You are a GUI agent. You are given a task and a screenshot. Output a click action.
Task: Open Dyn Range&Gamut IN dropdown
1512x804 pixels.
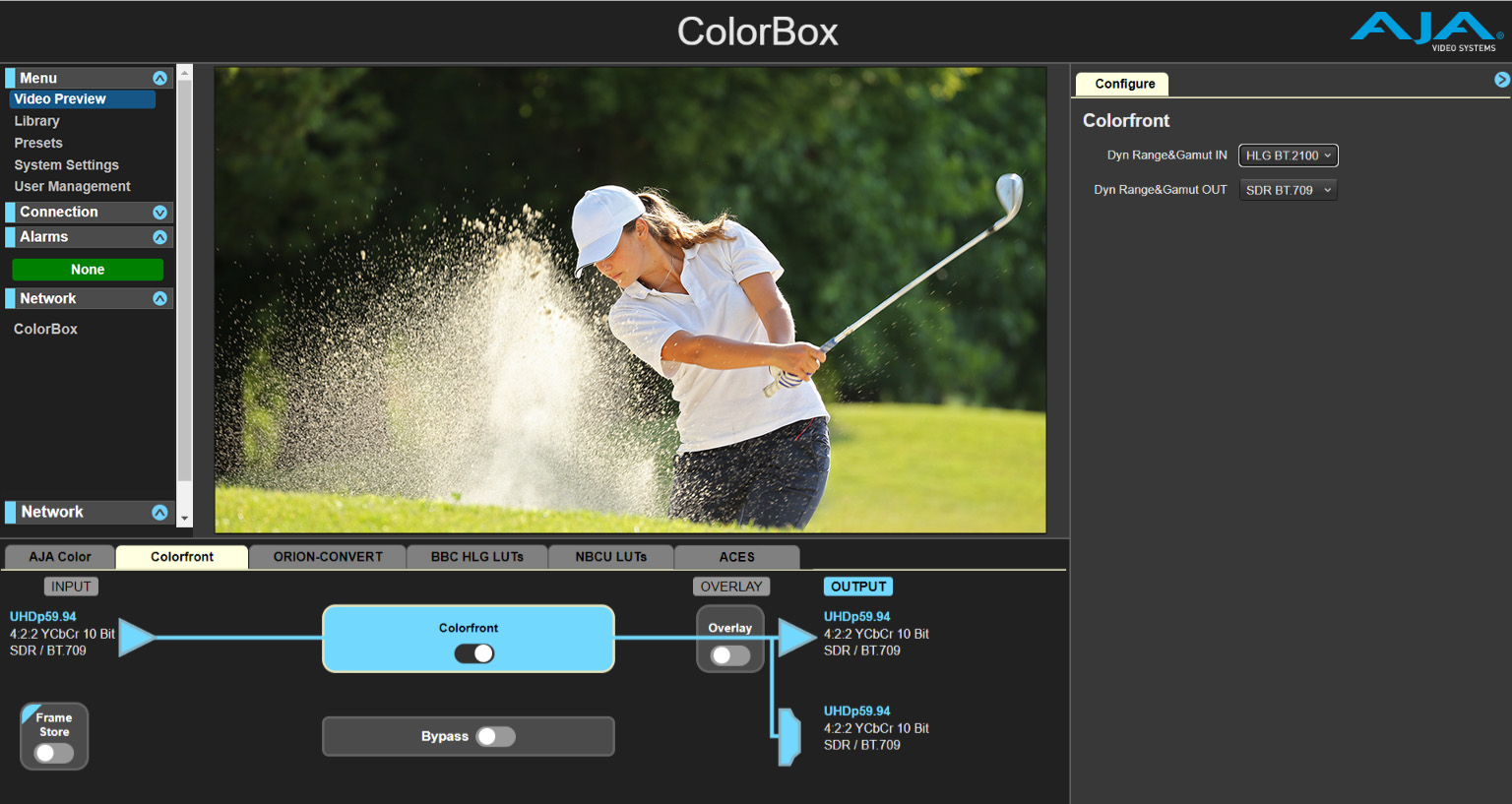[x=1288, y=155]
